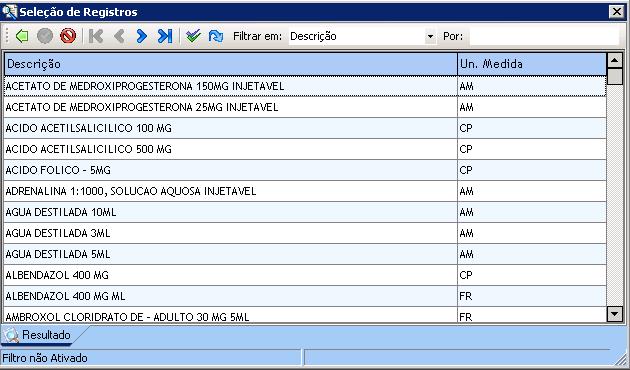
Task: Select ACIDO FOLICO - 5MG row
Action: (x=305, y=170)
